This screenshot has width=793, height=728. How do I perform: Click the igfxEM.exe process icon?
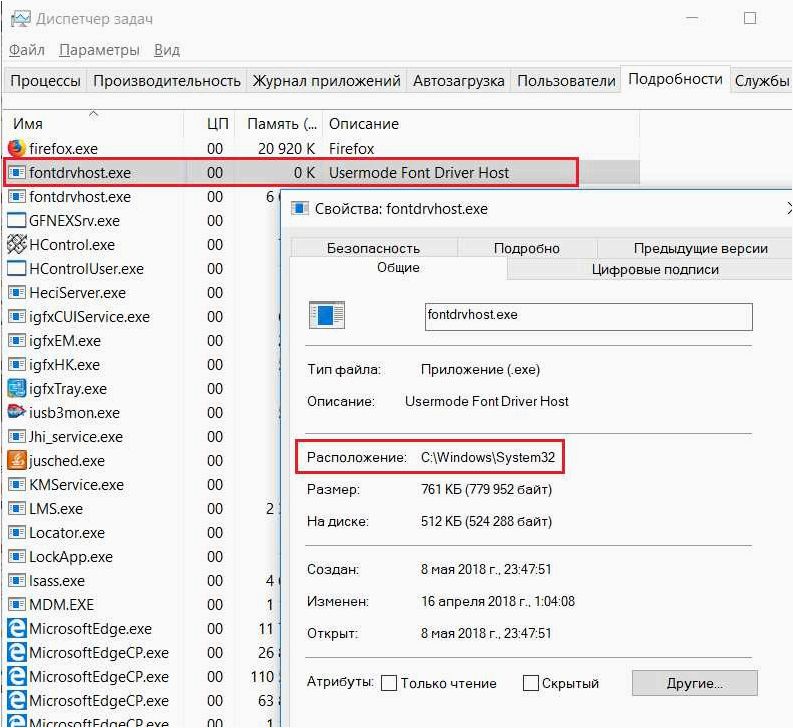pyautogui.click(x=16, y=340)
